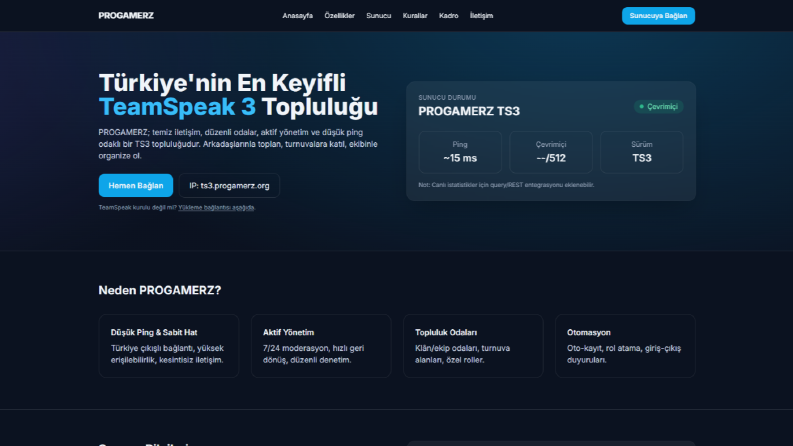This screenshot has height=446, width=793.
Task: Go to Özellikler section
Action: tap(339, 16)
